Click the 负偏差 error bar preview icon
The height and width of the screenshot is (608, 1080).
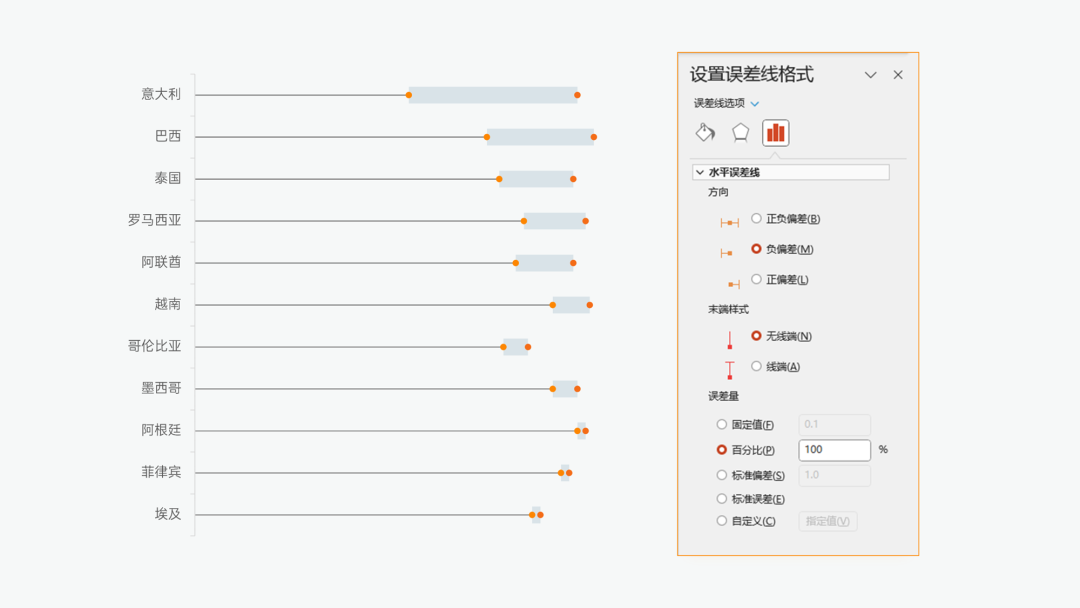point(729,253)
